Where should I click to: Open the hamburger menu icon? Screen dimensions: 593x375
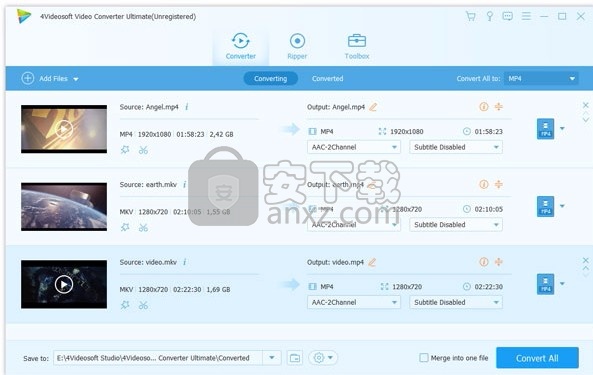click(526, 16)
